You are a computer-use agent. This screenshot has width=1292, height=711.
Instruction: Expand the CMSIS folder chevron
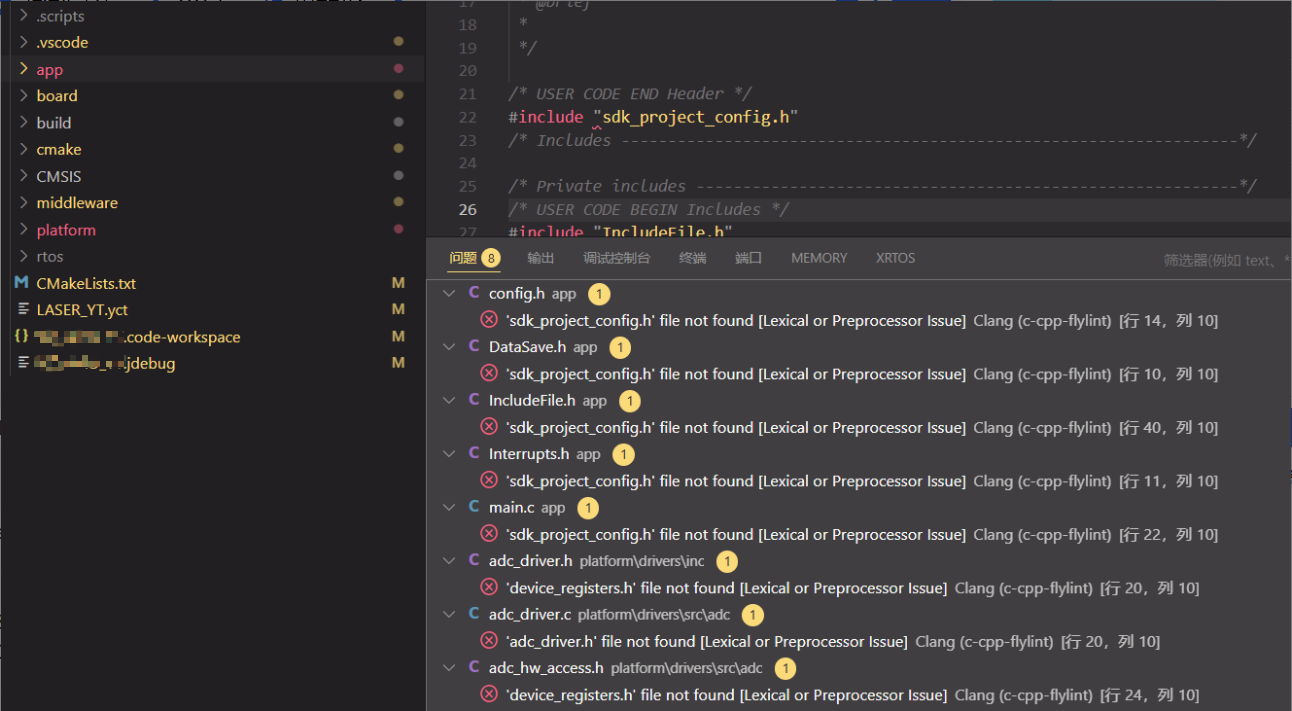(24, 176)
